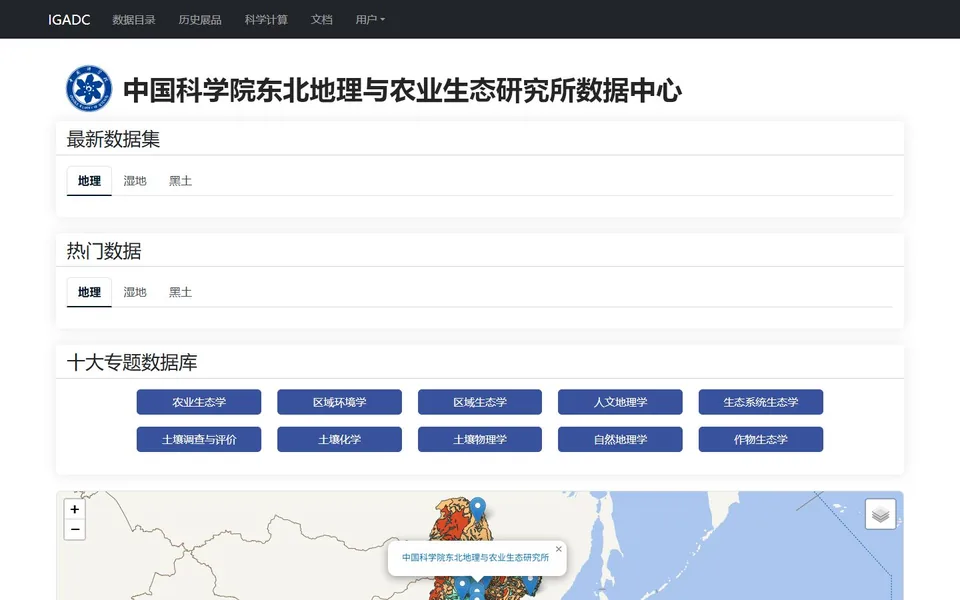Open the map layers control
The width and height of the screenshot is (960, 600).
880,514
